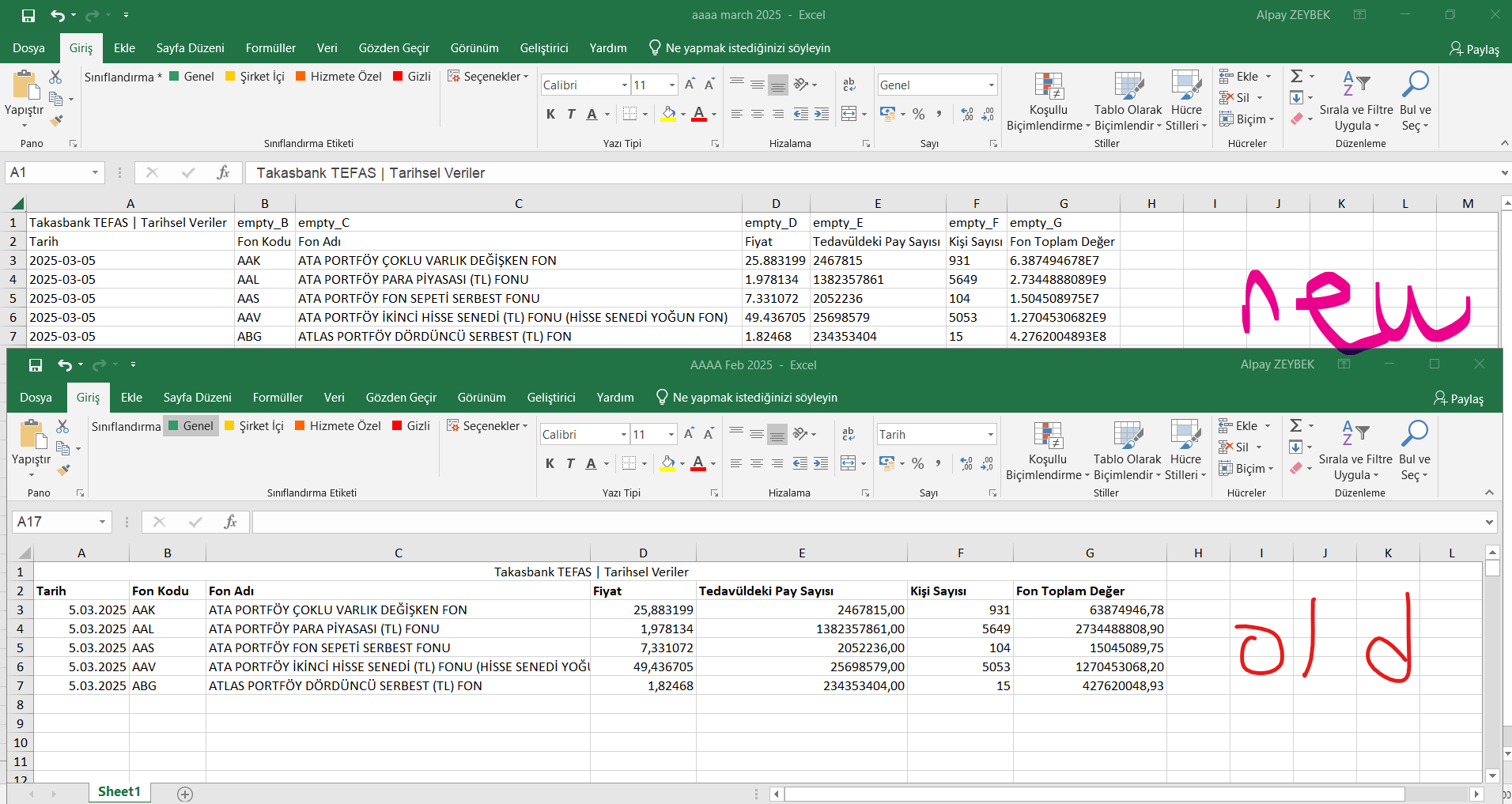Click Cut scissors icon in march 2025 window
This screenshot has height=804, width=1512.
[x=55, y=77]
